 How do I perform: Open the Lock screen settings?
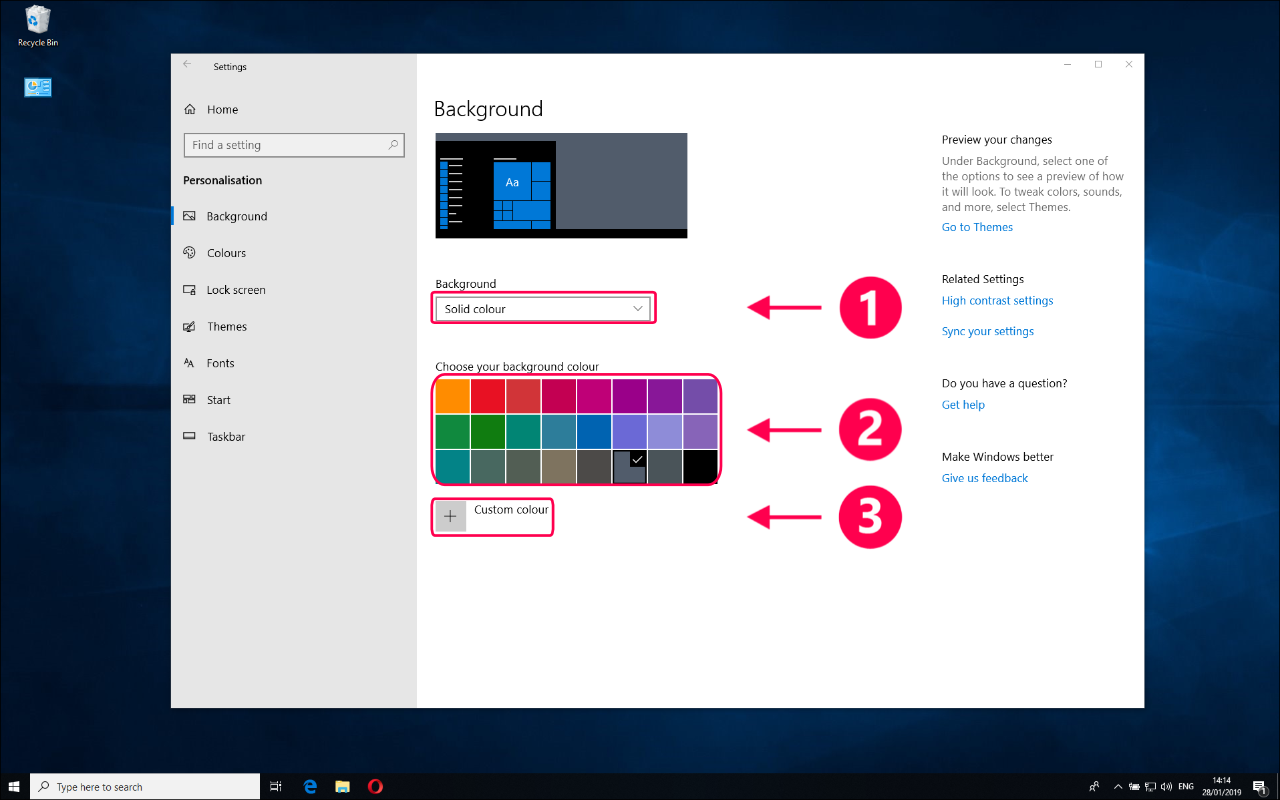coord(236,290)
